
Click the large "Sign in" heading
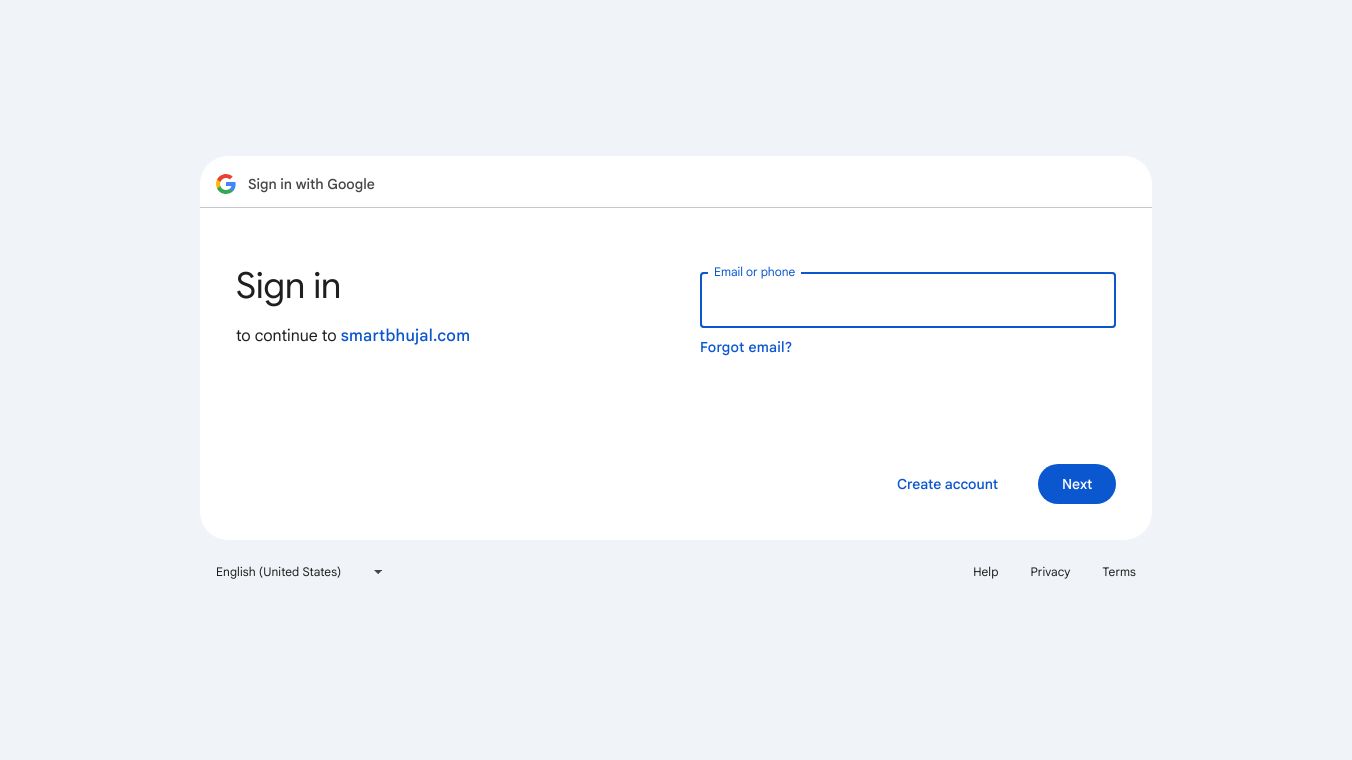click(288, 287)
